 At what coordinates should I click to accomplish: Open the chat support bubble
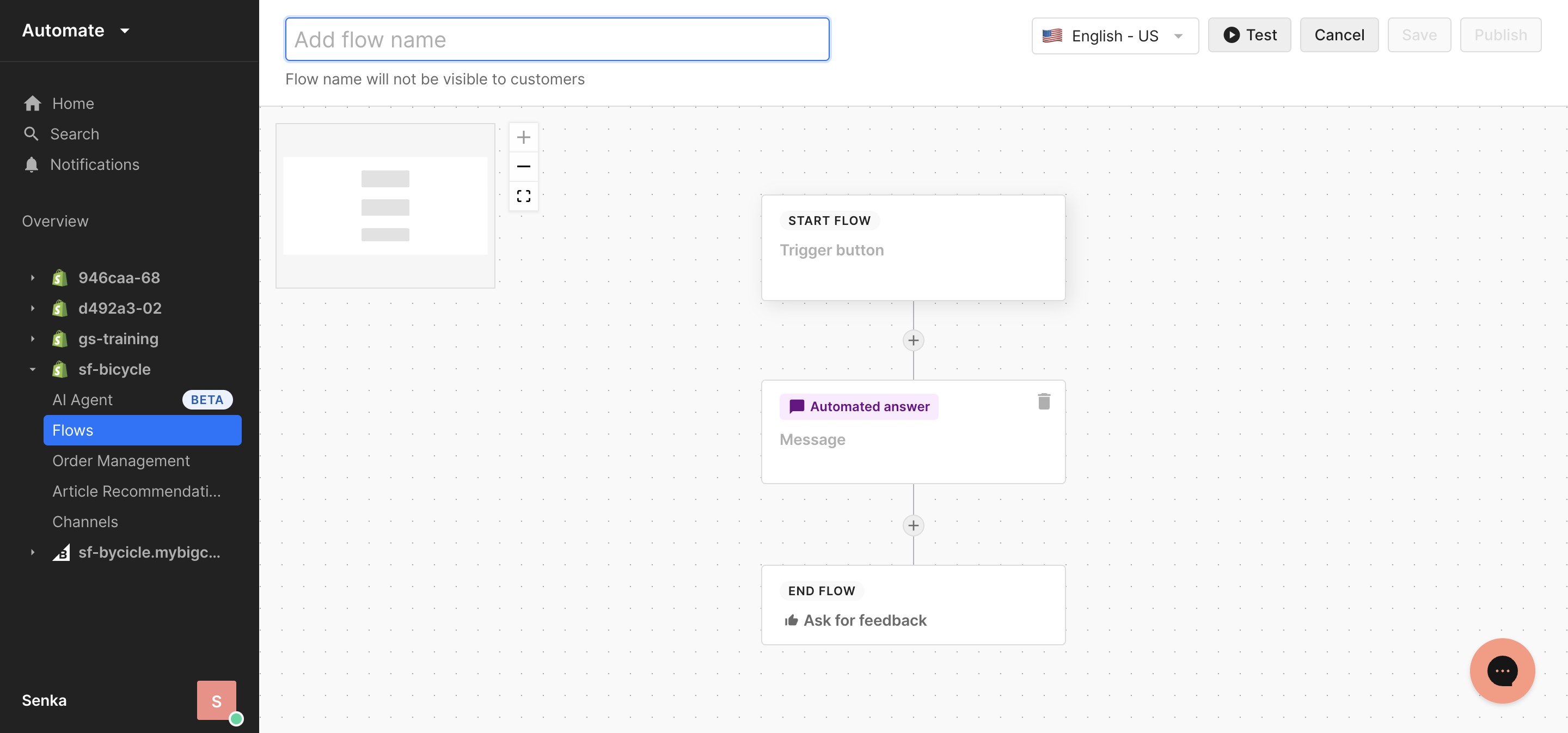point(1502,670)
